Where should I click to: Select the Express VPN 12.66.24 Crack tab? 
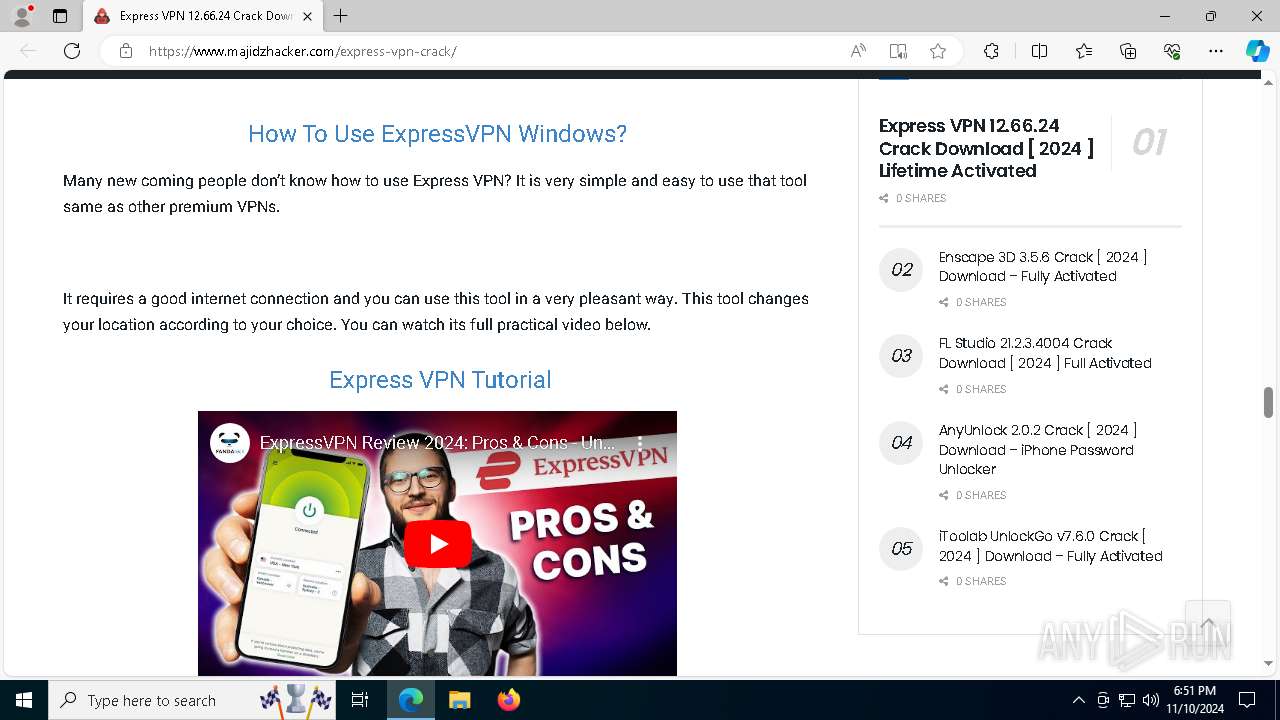click(203, 16)
